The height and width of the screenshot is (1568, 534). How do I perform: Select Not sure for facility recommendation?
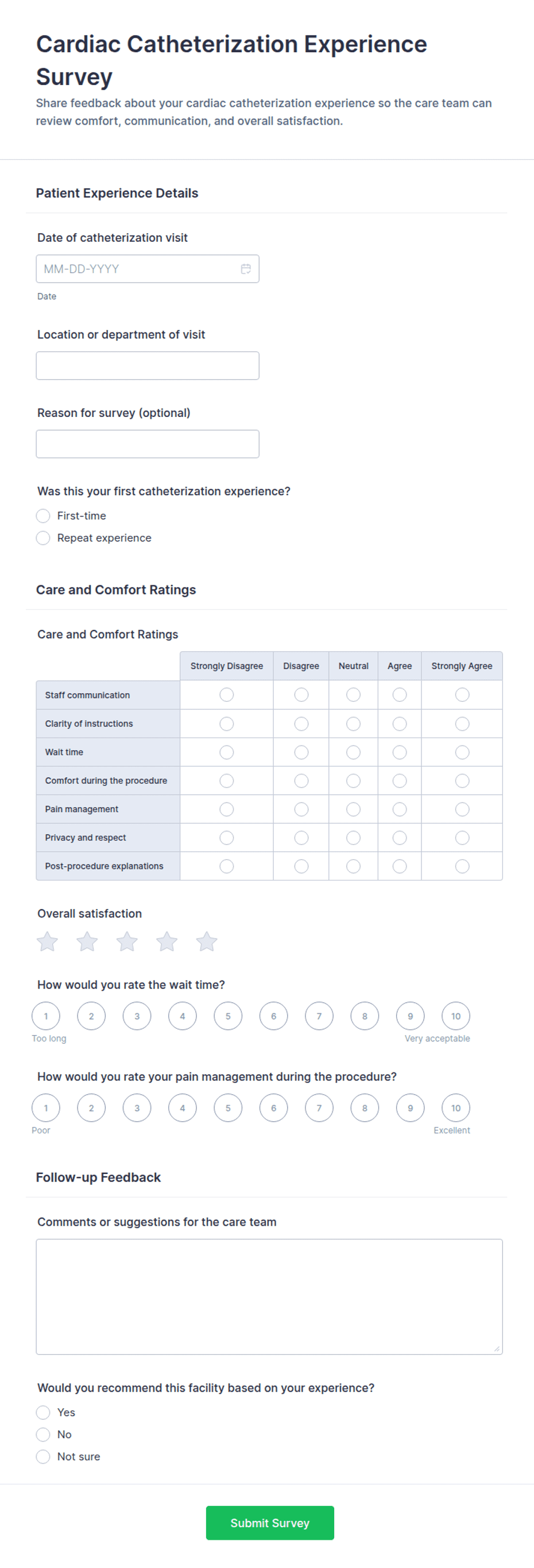coord(43,1457)
